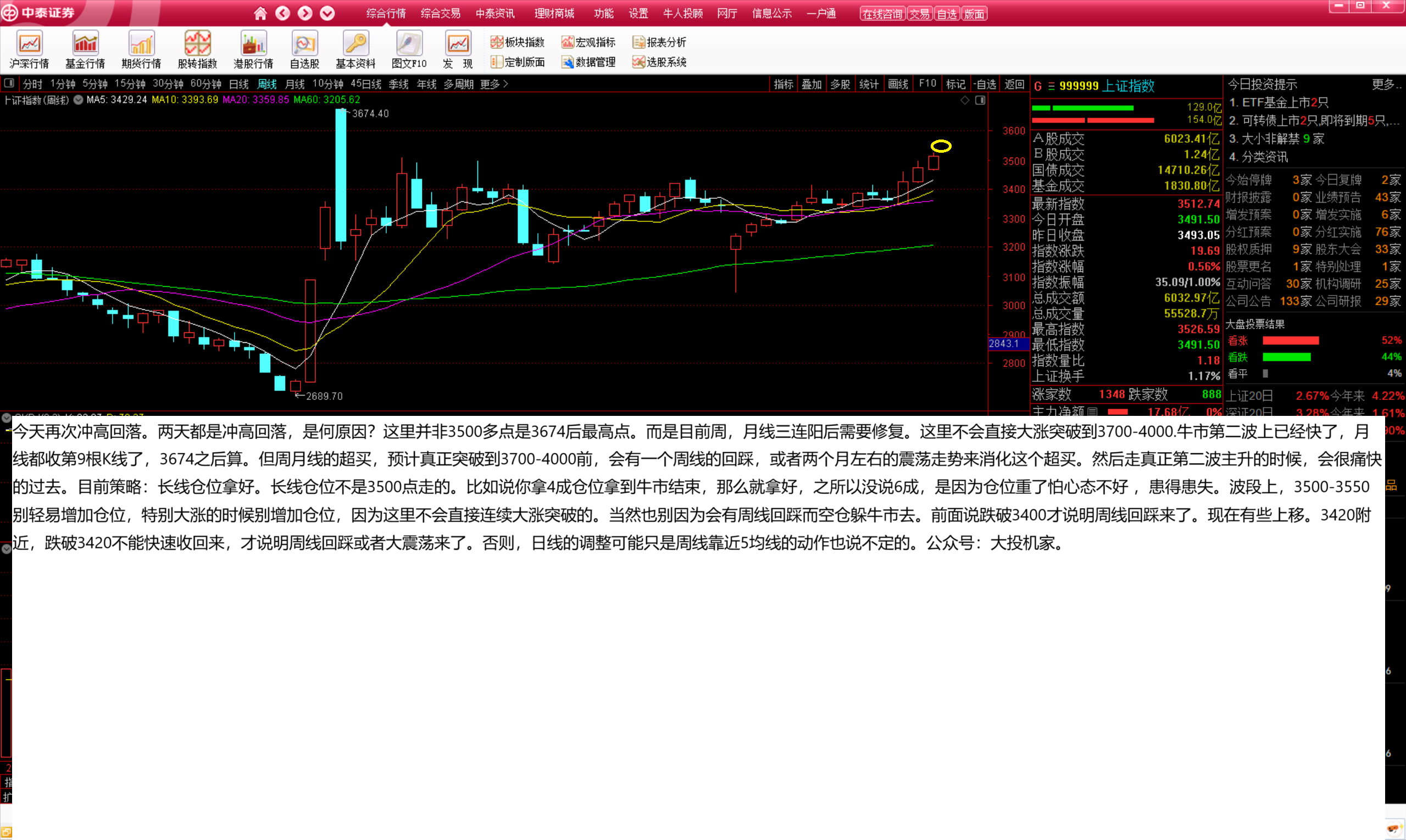Open 宏观指标 macro indicators tool
This screenshot has width=1406, height=840.
pos(588,42)
